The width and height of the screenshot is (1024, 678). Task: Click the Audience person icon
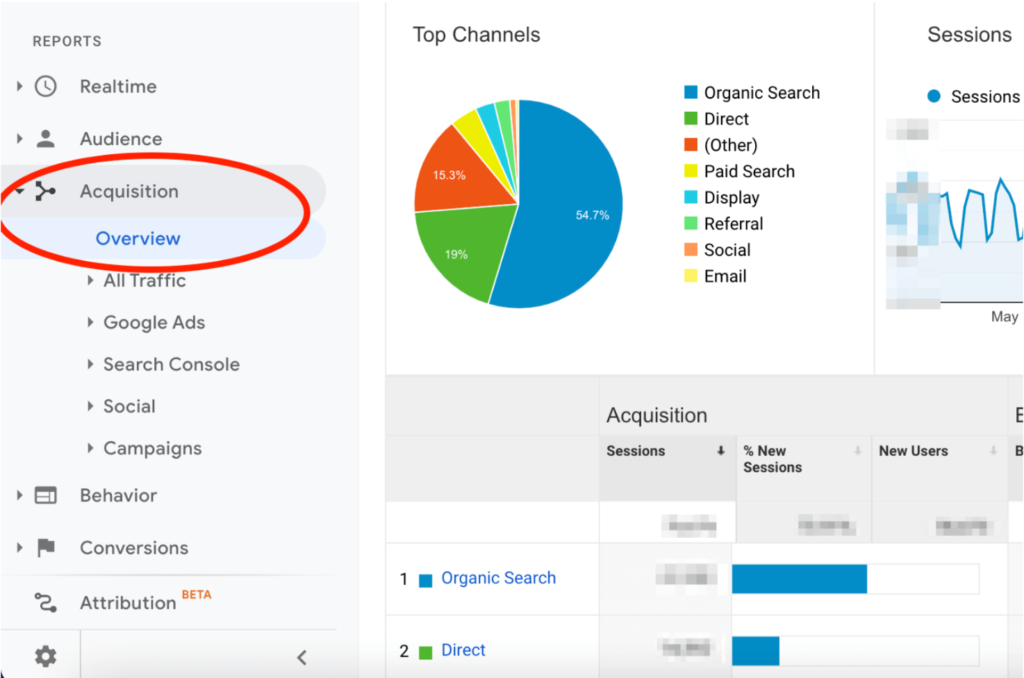pyautogui.click(x=46, y=138)
